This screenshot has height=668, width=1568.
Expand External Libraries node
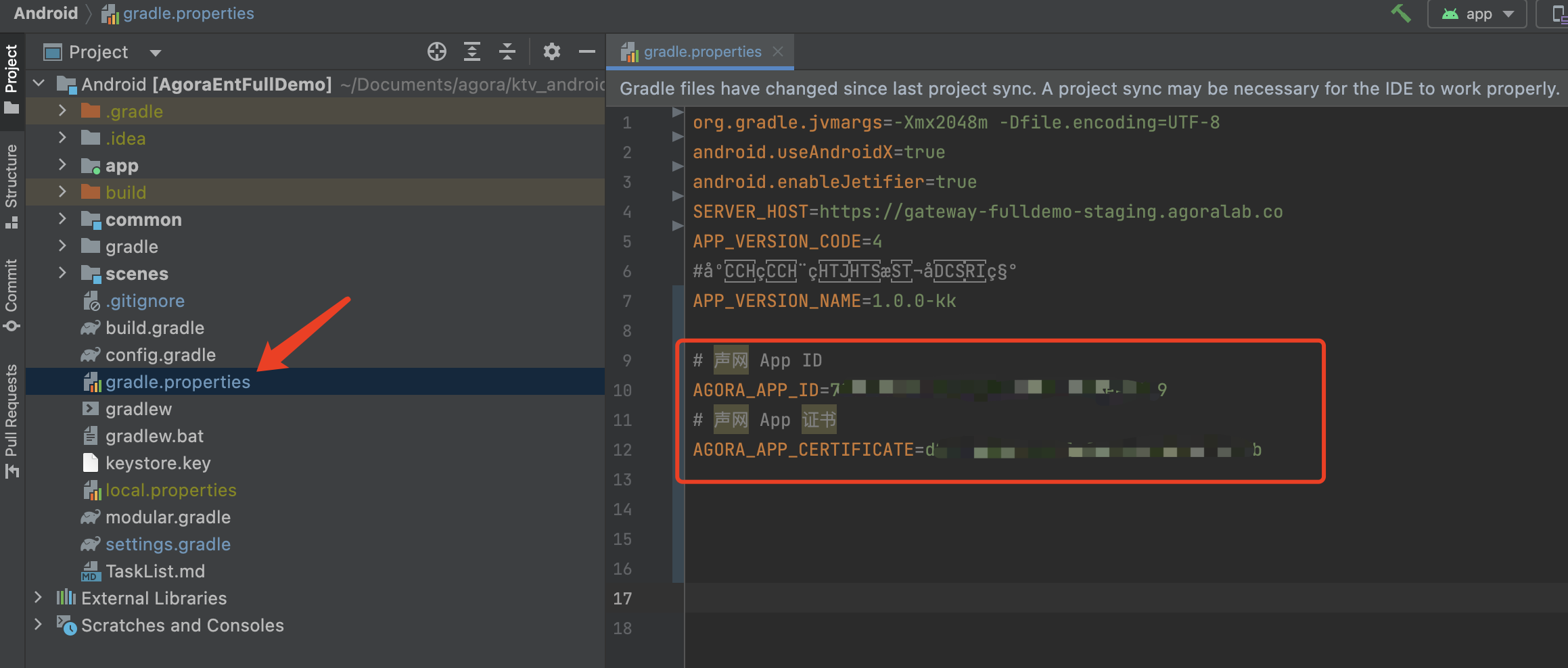39,598
